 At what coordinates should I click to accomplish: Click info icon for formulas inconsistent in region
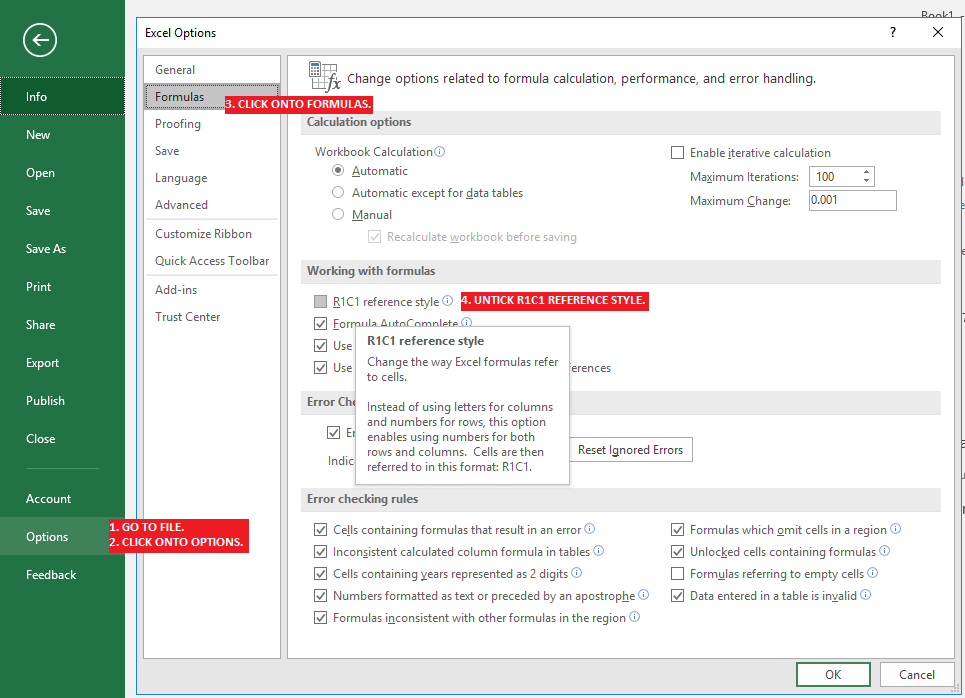(x=635, y=617)
